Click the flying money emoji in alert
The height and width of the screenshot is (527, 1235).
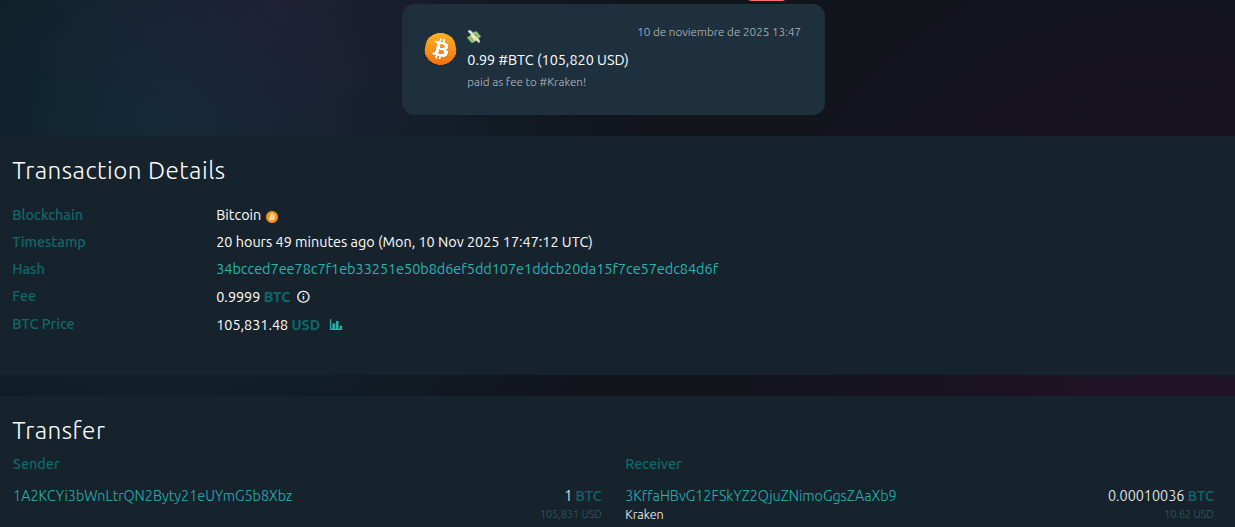point(474,36)
